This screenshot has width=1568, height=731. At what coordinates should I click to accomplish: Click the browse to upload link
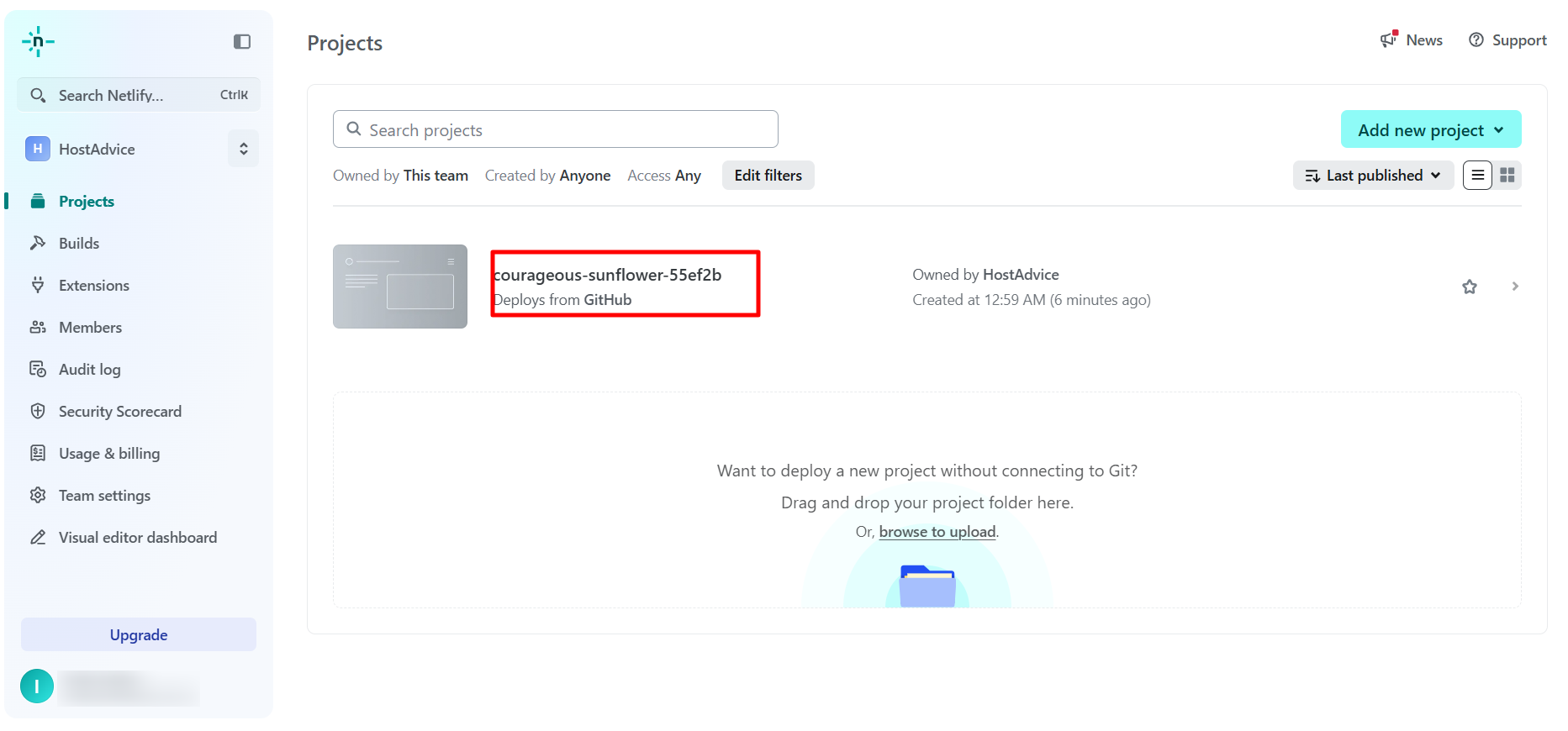937,531
